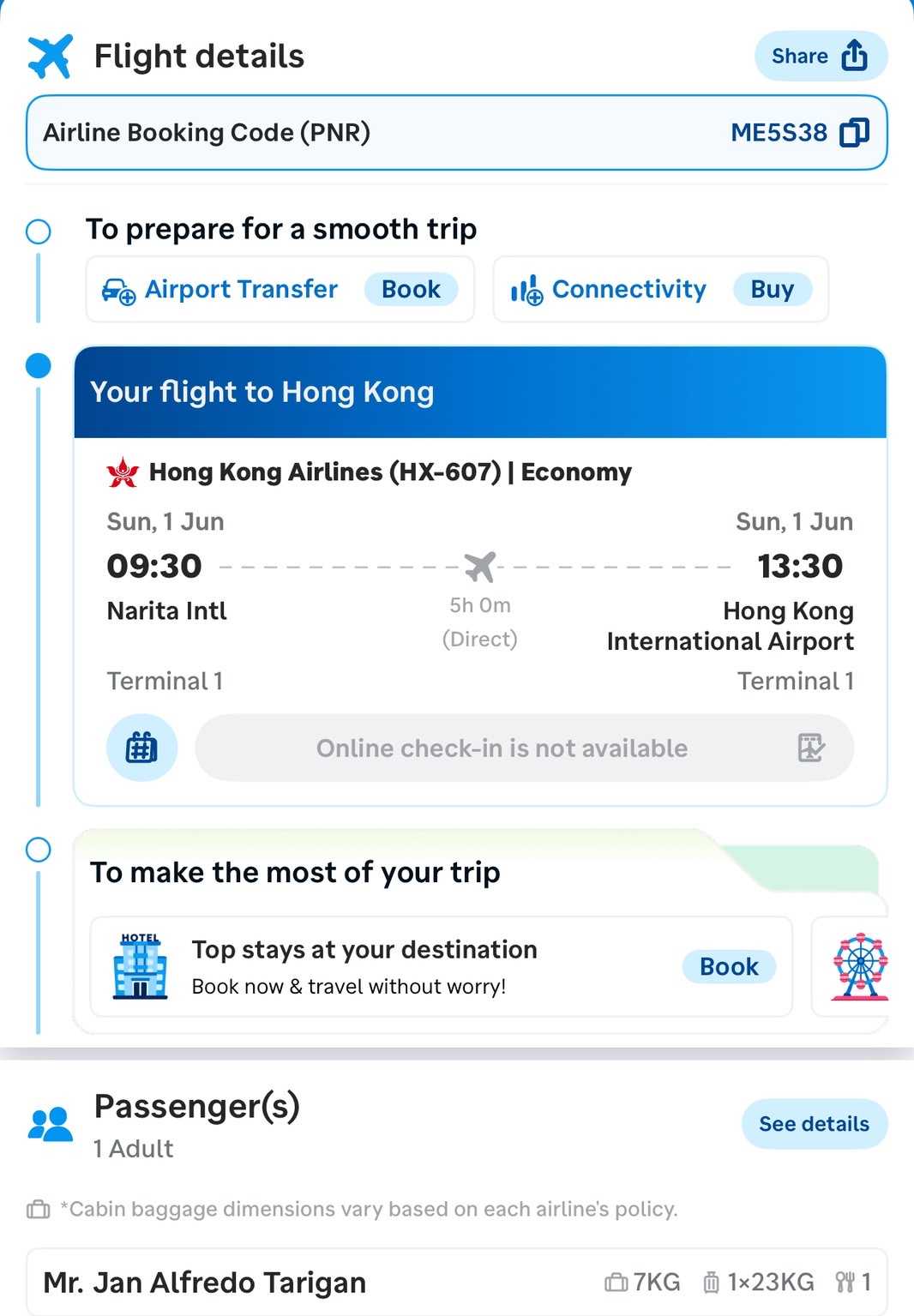
Task: Book an Airport Transfer
Action: (x=411, y=290)
